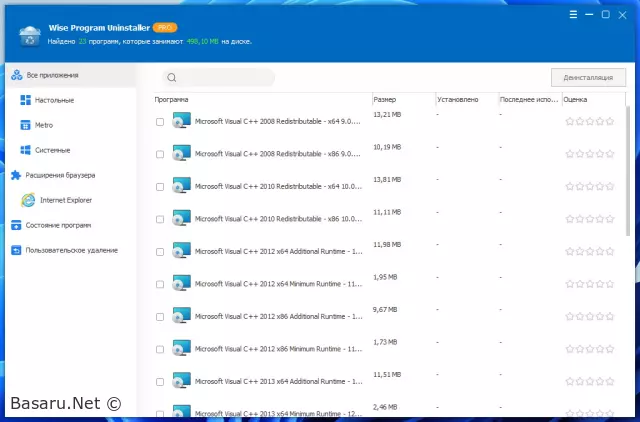Click icon of Visual C++ 2012 x64 Additional Runtime
Image resolution: width=640 pixels, height=422 pixels.
pyautogui.click(x=181, y=251)
